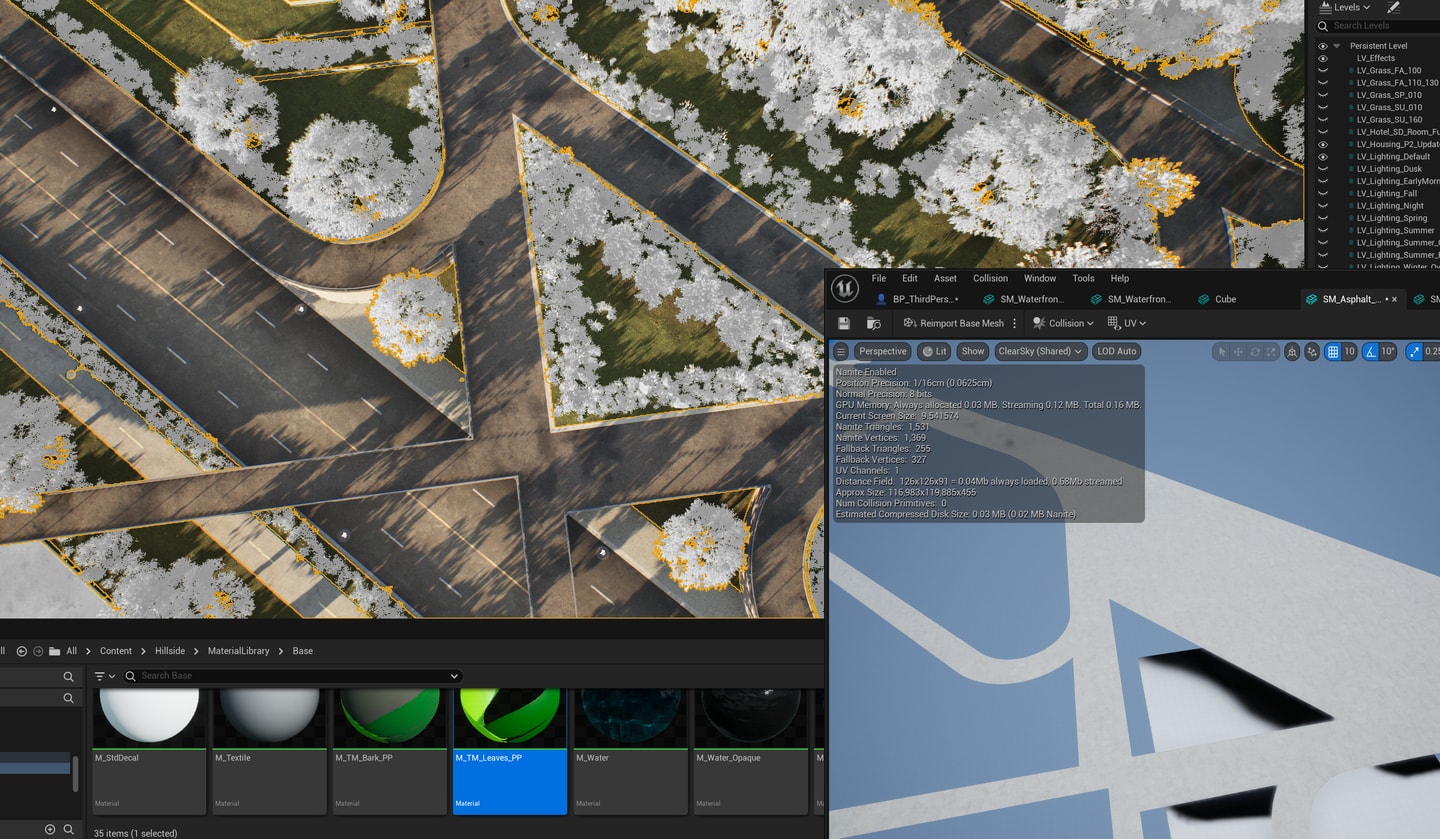
Task: Click the Show button in viewport
Action: [973, 351]
